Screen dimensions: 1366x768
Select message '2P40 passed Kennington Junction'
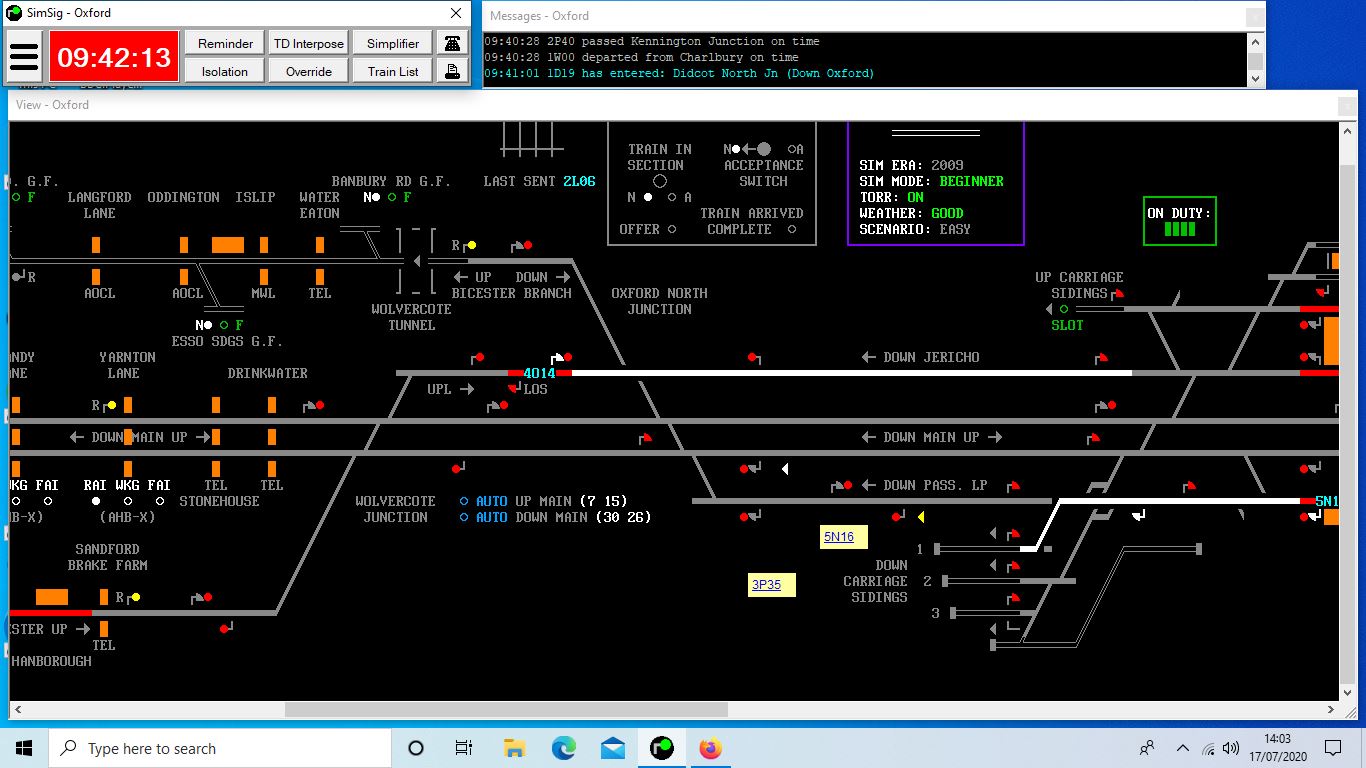pos(652,41)
